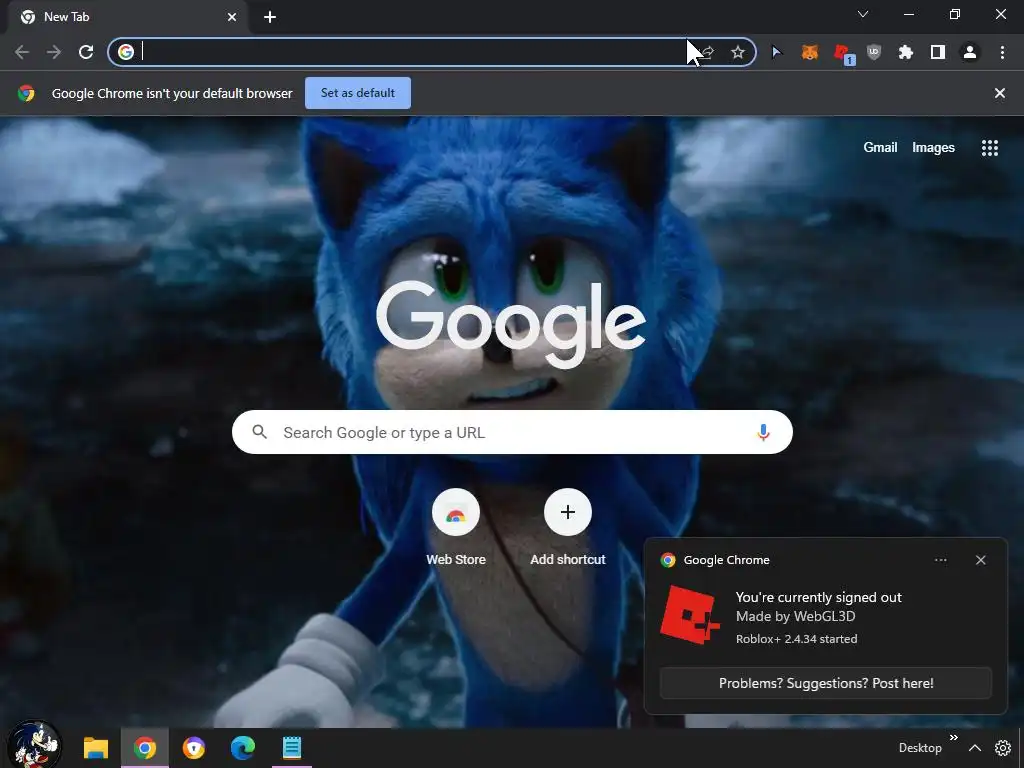Add a new shortcut tile
The image size is (1024, 768).
point(568,527)
